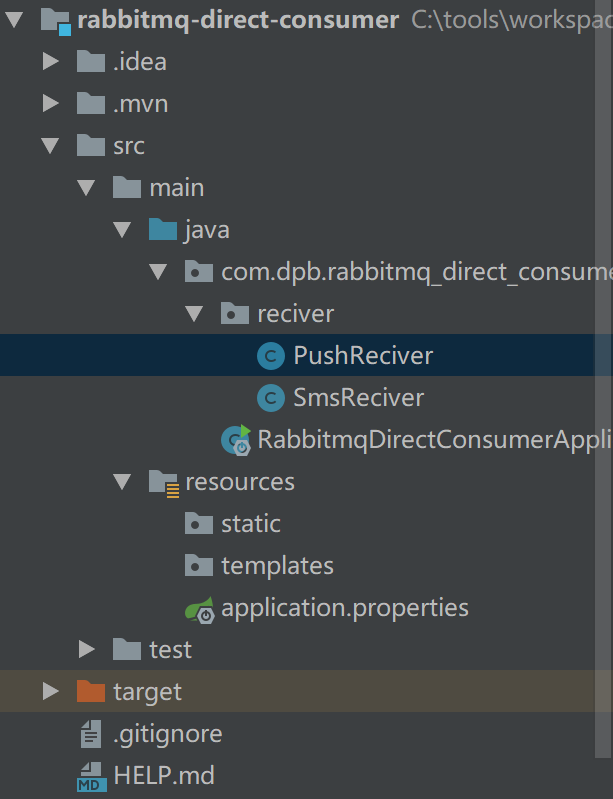The height and width of the screenshot is (799, 613).
Task: Select the SmsReciver class name
Action: click(358, 398)
